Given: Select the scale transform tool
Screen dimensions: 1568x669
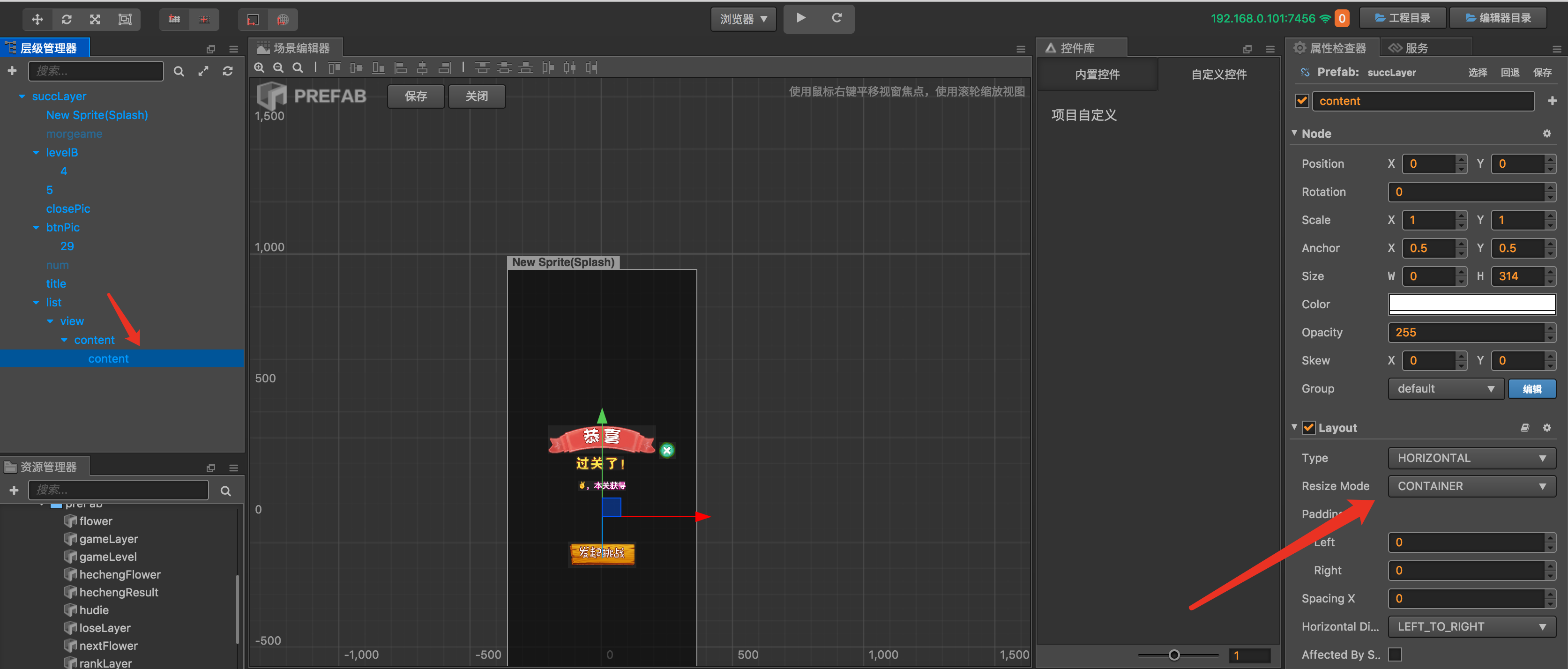Looking at the screenshot, I should (95, 19).
